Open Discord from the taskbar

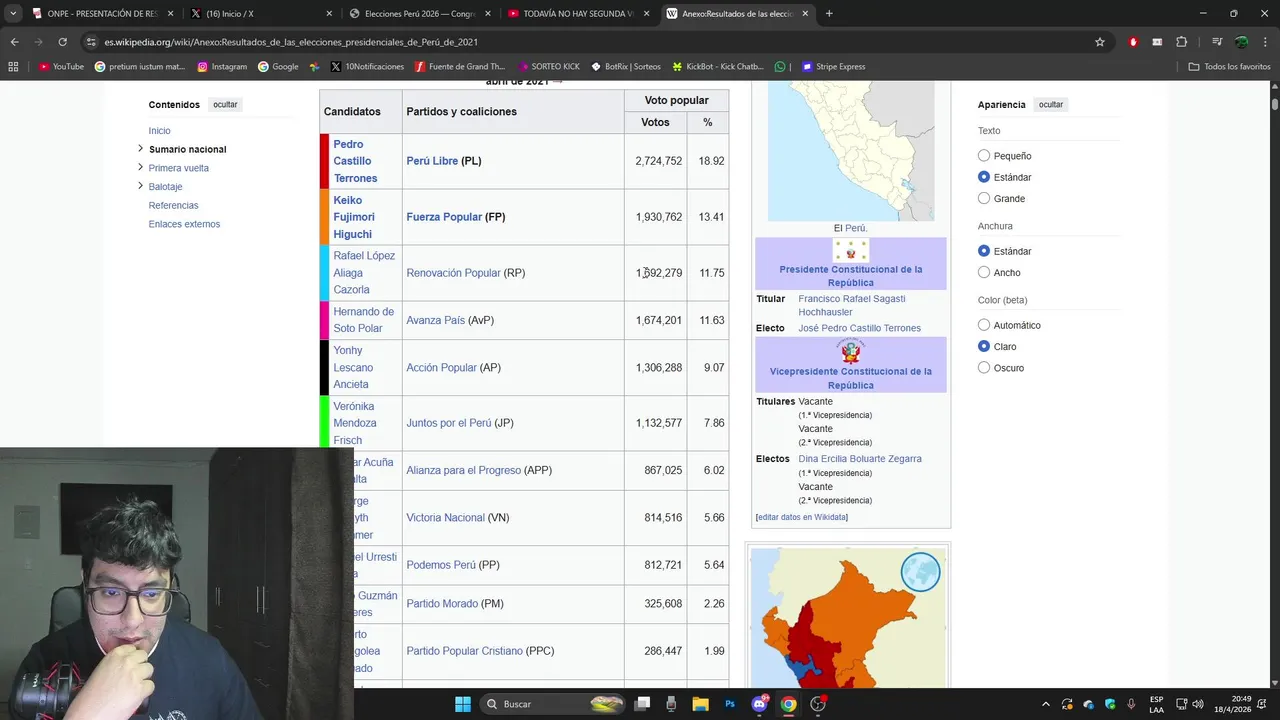click(759, 704)
